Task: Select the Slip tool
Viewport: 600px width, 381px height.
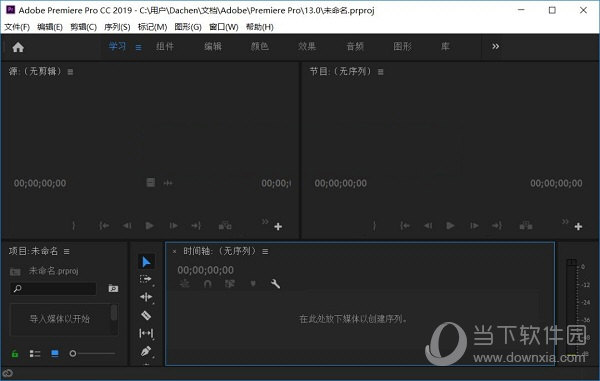Action: tap(146, 333)
